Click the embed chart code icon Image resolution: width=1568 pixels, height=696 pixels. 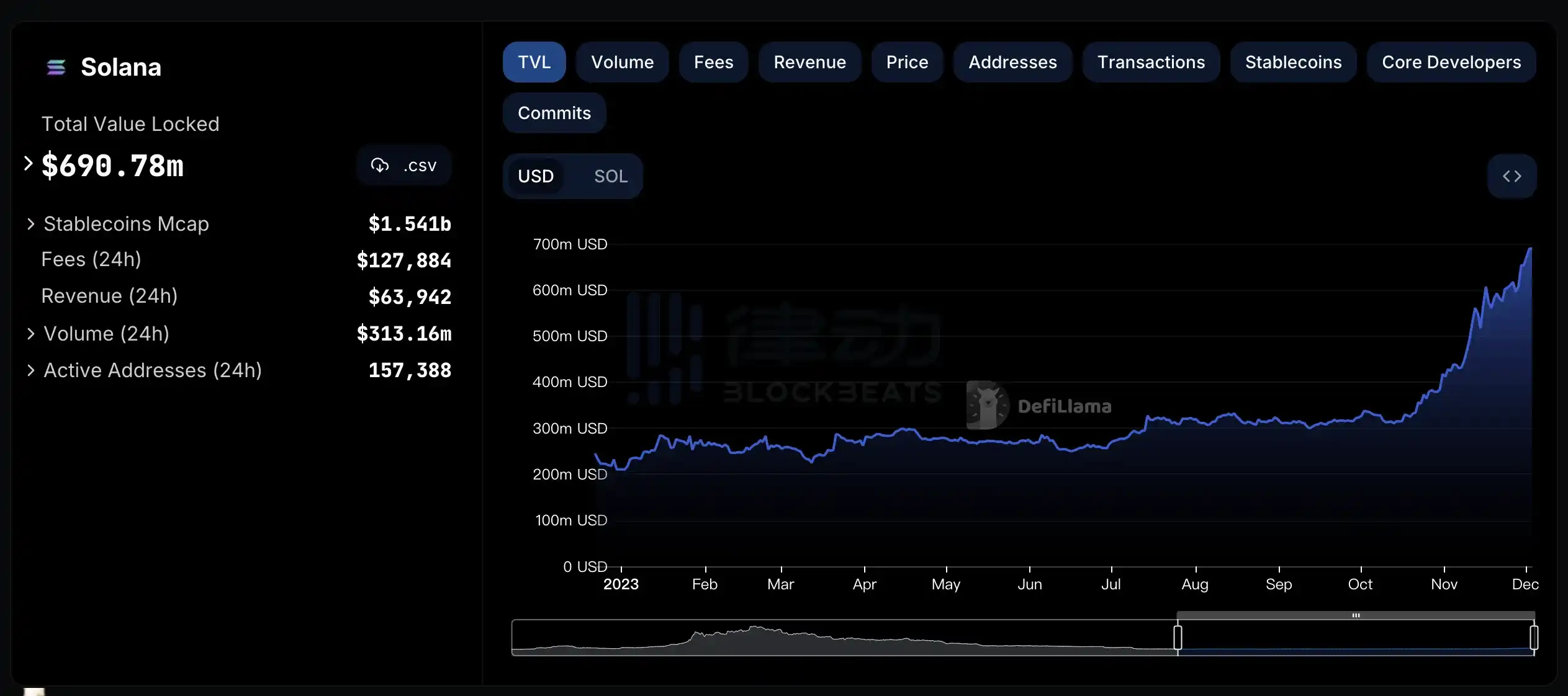click(1512, 176)
